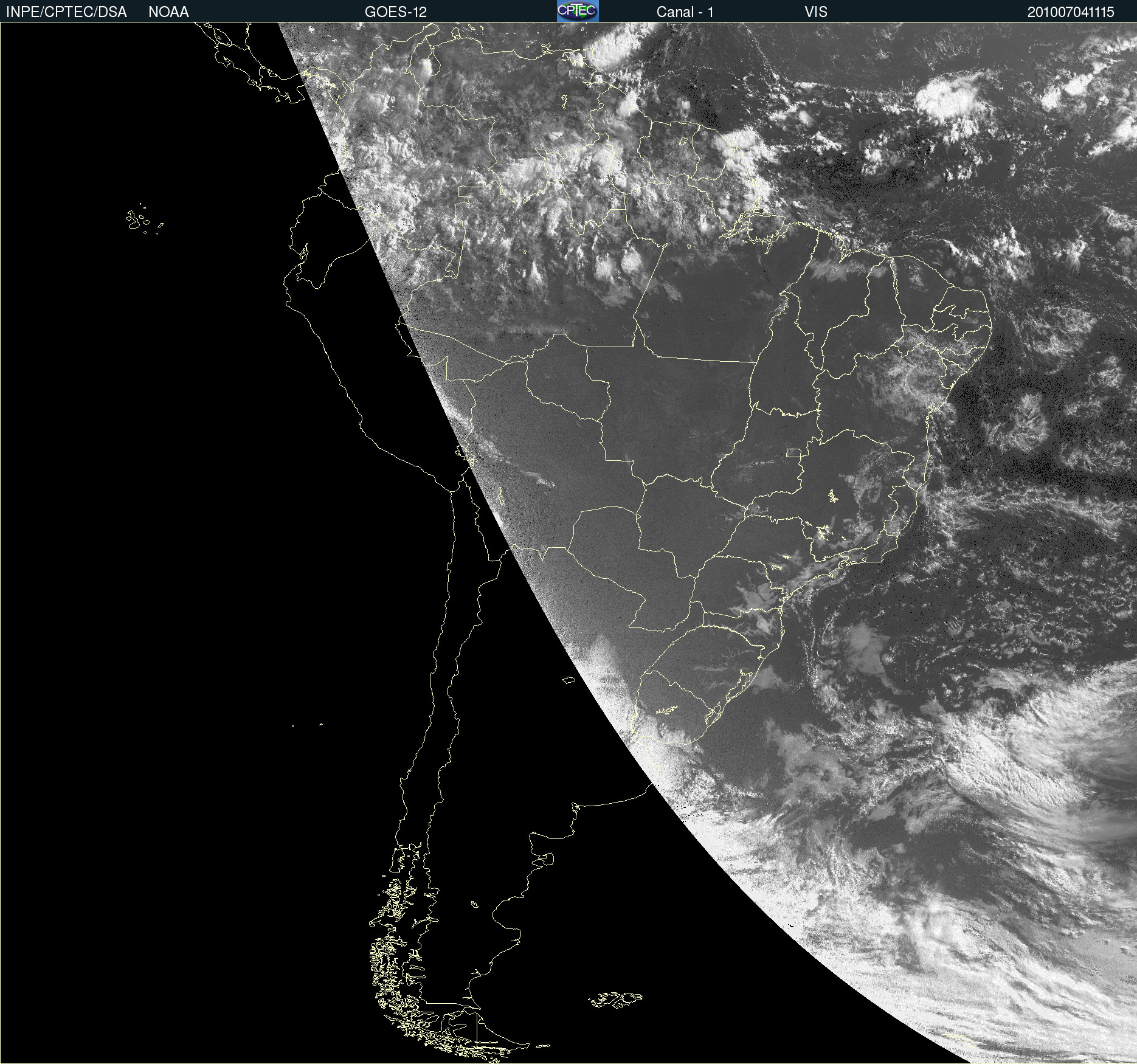Select the GOES-12 satellite label
The width and height of the screenshot is (1137, 1064).
tap(396, 12)
